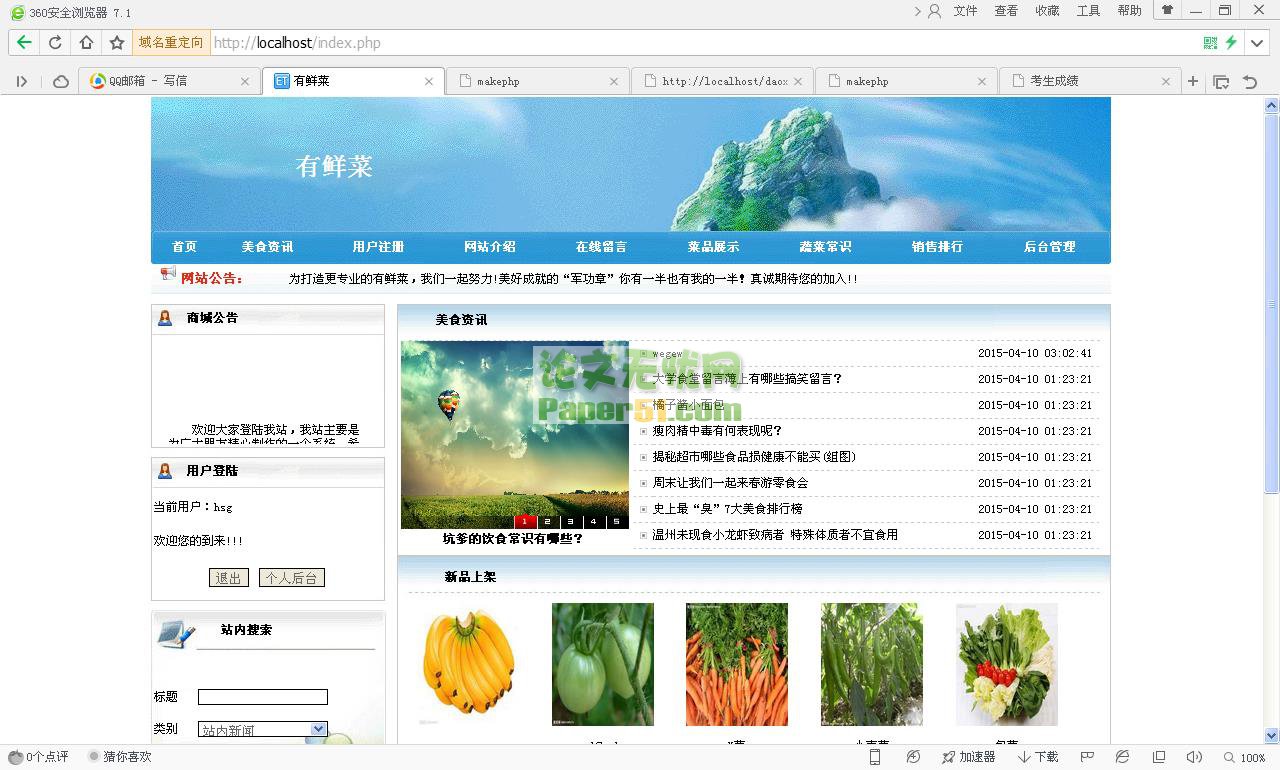Reload the page with the refresh icon
The width and height of the screenshot is (1280, 770).
point(55,42)
